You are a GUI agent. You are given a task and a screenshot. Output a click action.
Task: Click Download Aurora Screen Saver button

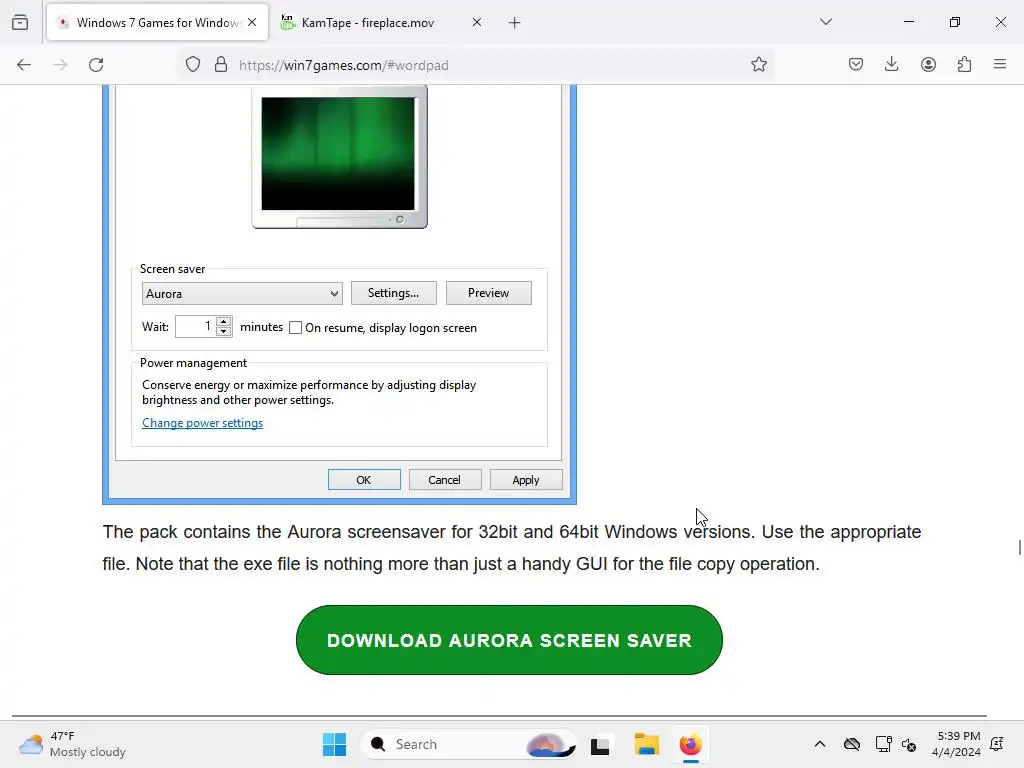(x=509, y=640)
